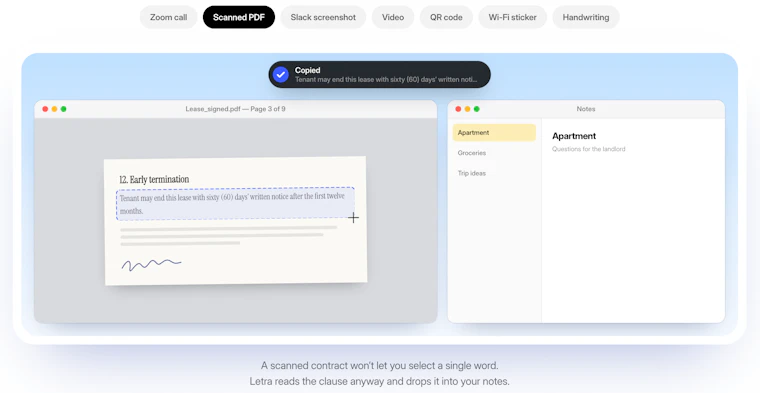
Task: Click 'A scanned contract won't let you' caption
Action: click(380, 365)
